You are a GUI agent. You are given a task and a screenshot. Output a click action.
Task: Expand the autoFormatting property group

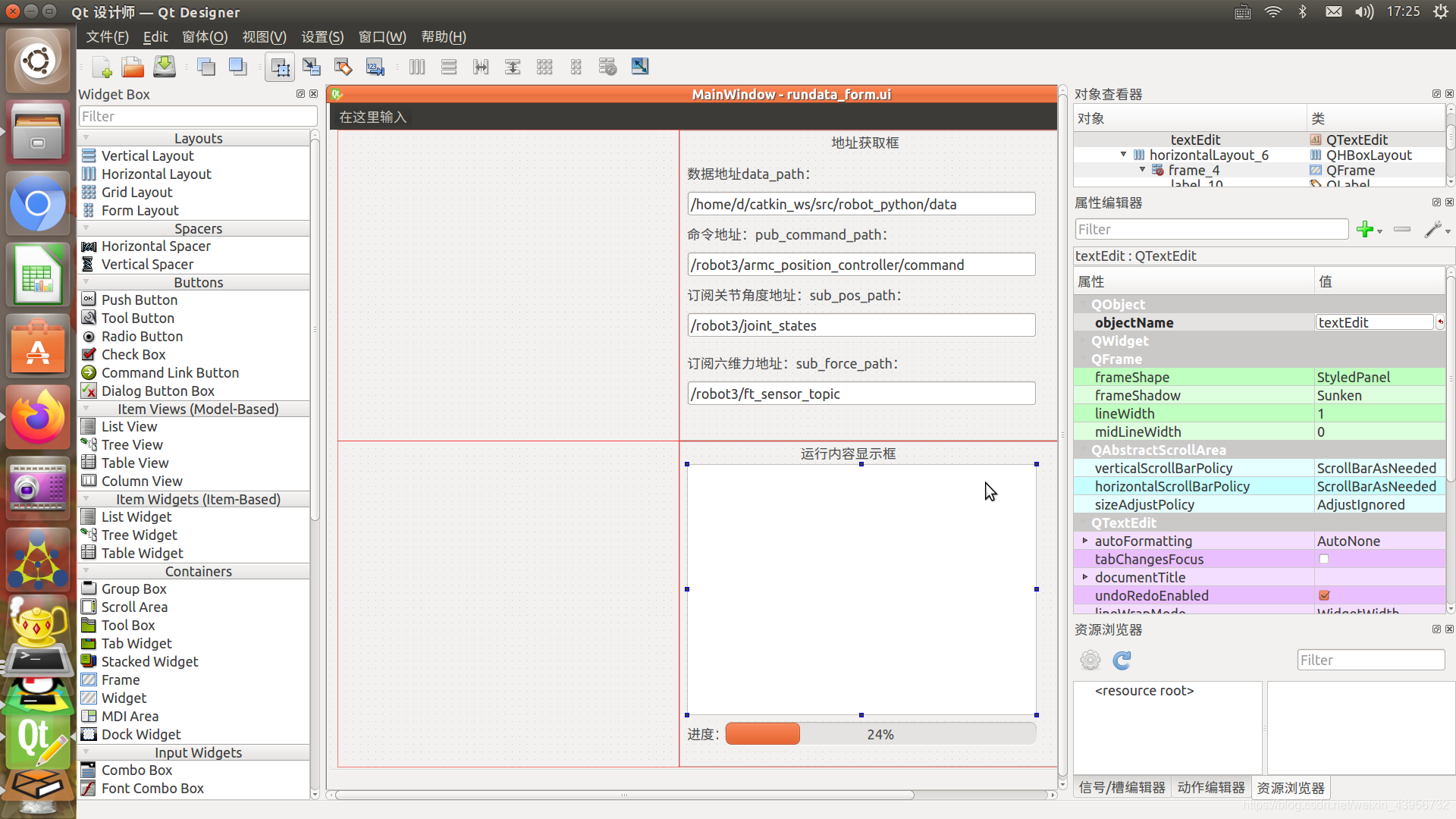(1084, 541)
